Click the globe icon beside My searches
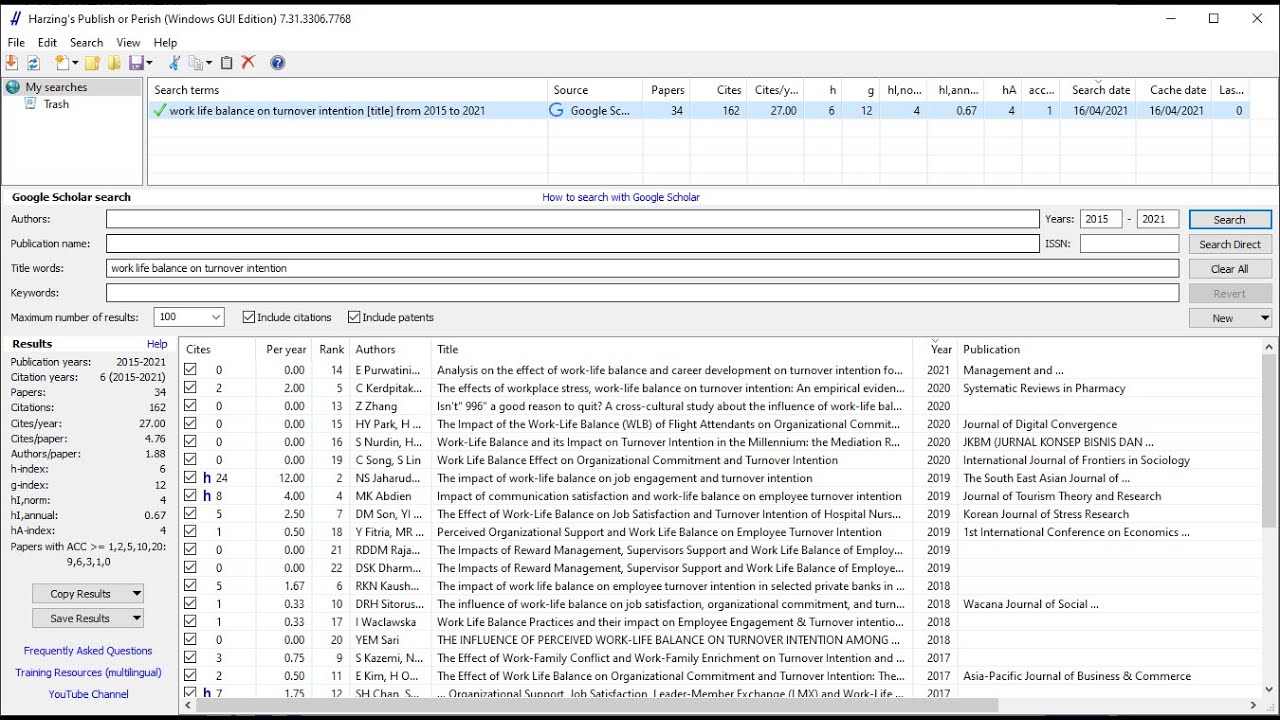 click(13, 87)
